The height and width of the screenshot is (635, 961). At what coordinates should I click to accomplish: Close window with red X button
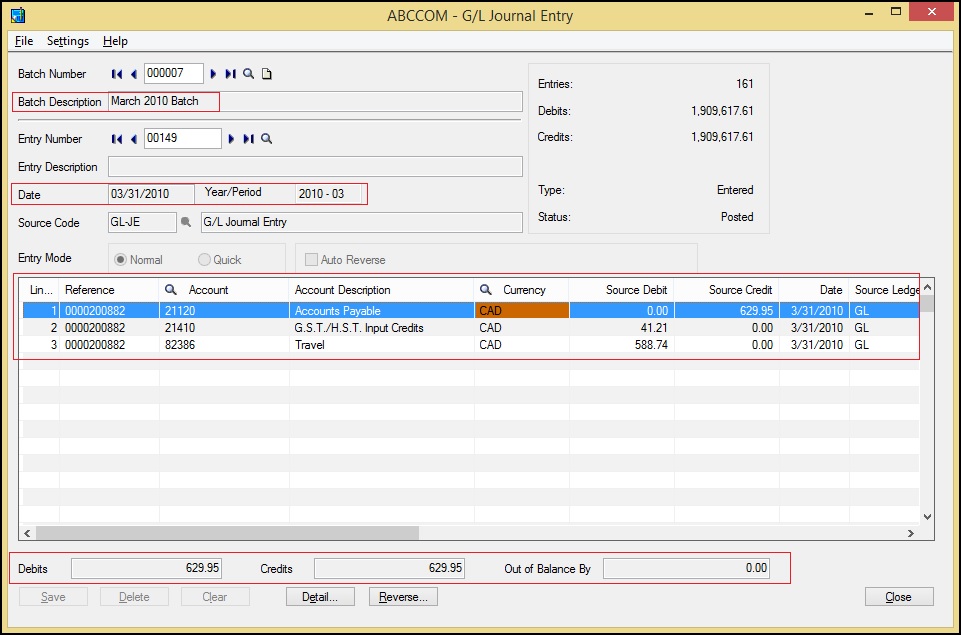(x=932, y=12)
